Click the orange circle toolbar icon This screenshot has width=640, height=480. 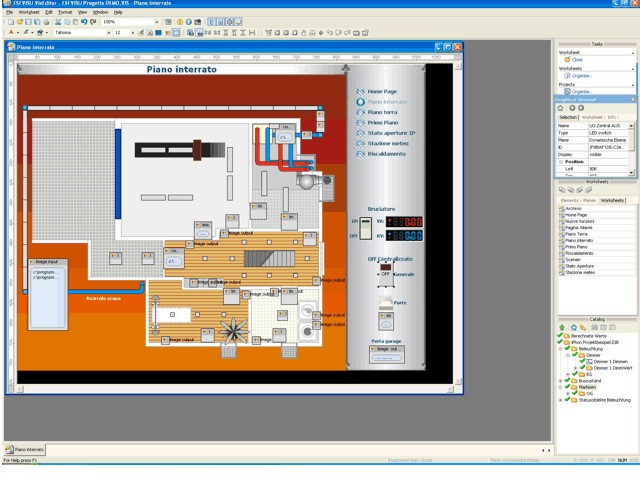click(180, 22)
